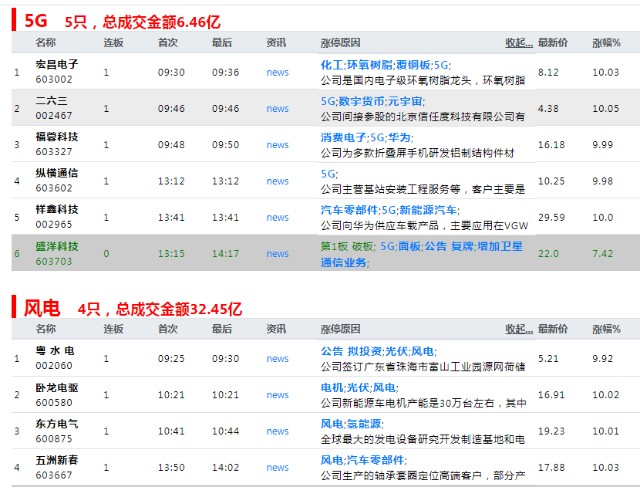
Task: Open news link for 粤水电
Action: click(277, 358)
